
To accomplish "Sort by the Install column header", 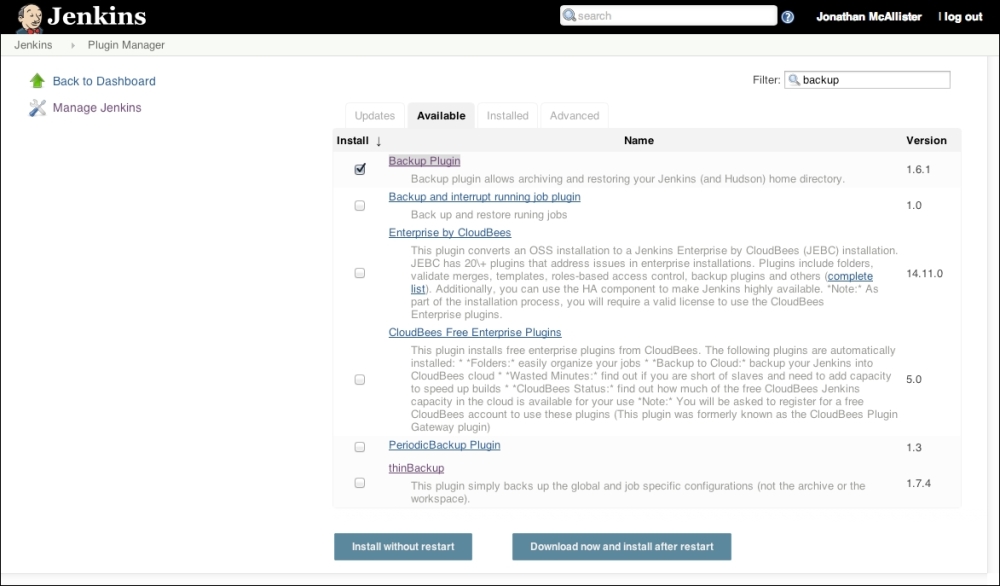I will [353, 140].
